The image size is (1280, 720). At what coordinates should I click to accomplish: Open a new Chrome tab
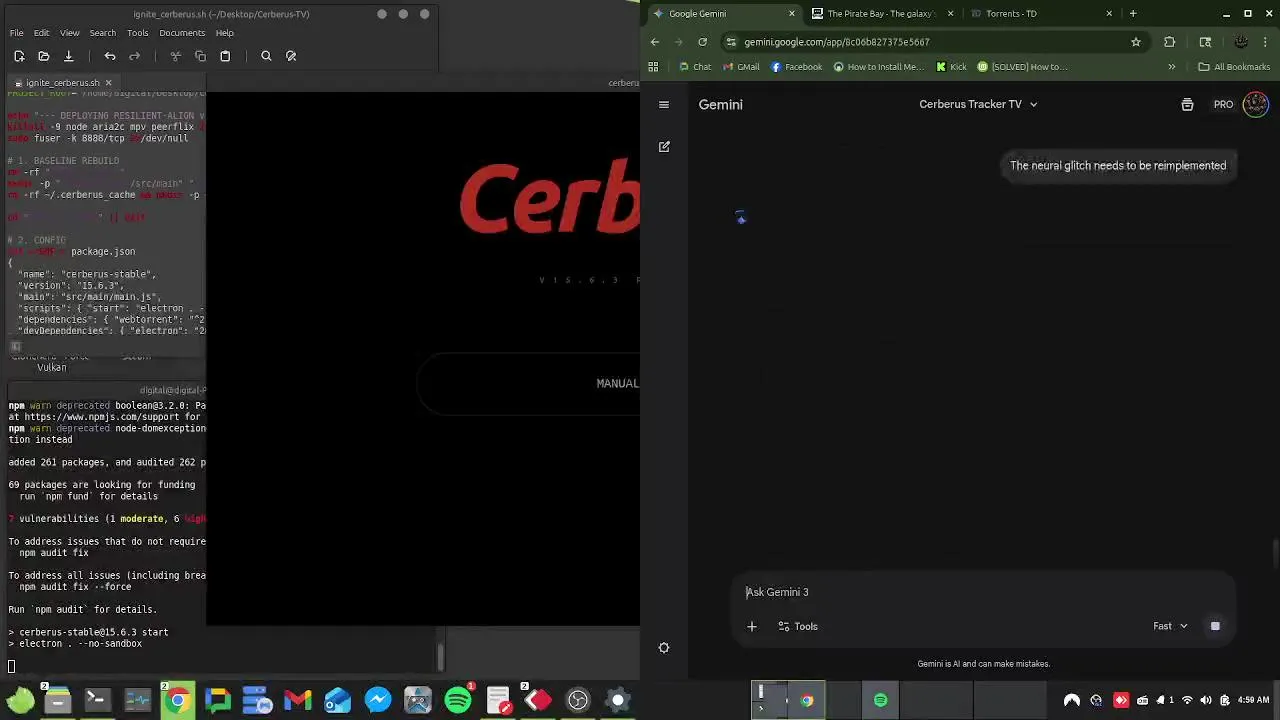click(1133, 14)
